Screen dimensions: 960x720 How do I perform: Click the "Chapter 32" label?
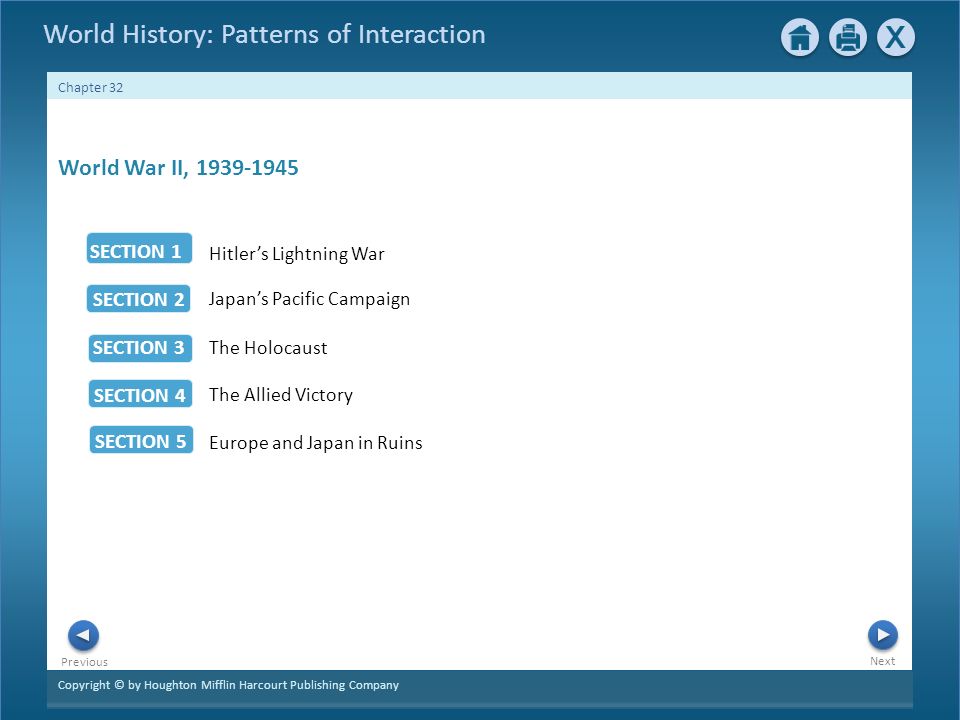(91, 88)
